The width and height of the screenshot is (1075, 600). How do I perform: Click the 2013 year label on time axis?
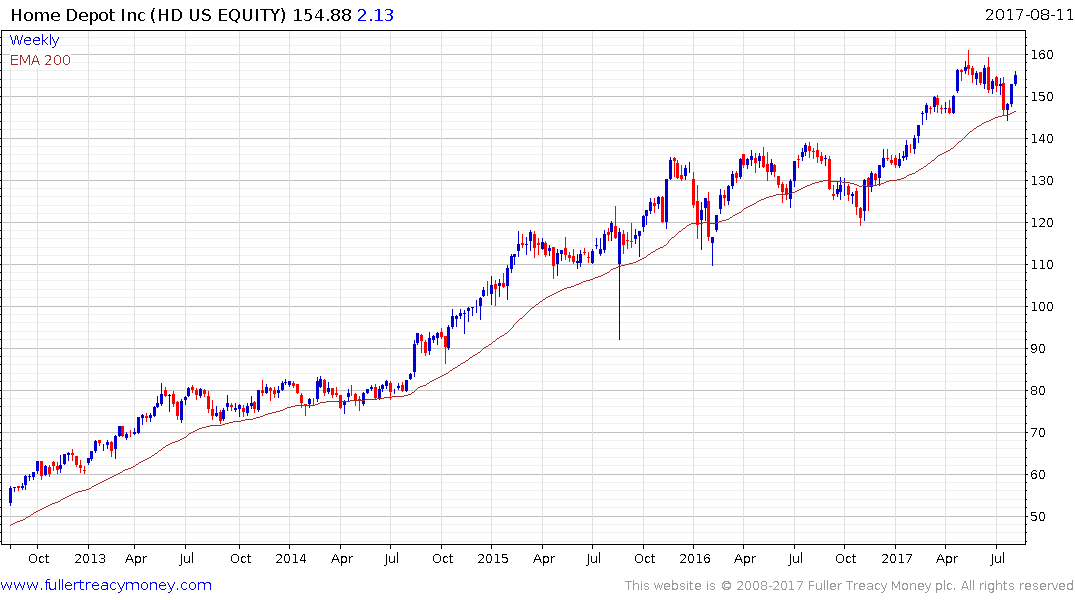90,558
